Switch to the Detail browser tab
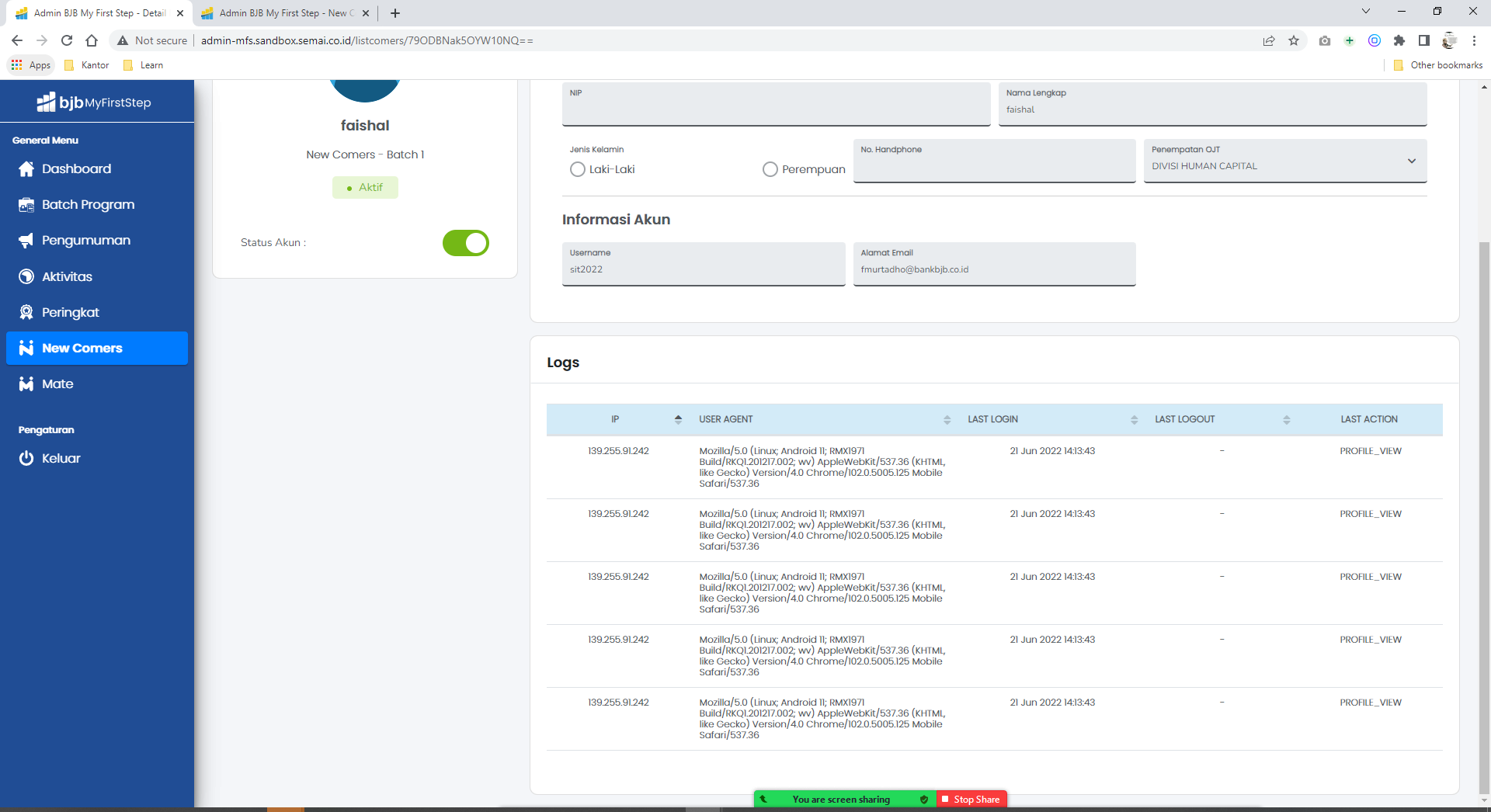This screenshot has width=1491, height=812. pos(99,13)
